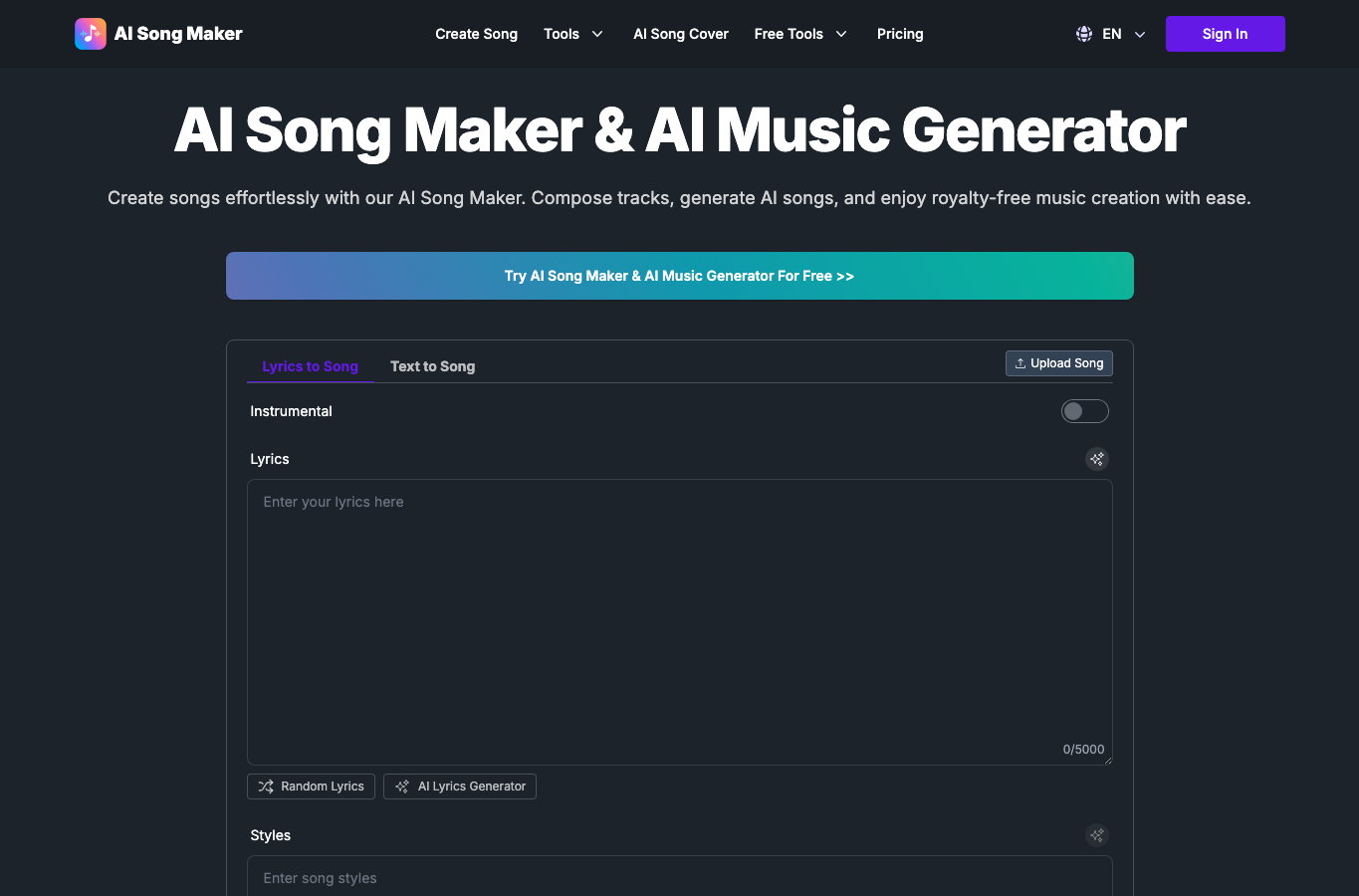Screen dimensions: 1359x896
Task: Open the EN language dropdown
Action: pyautogui.click(x=1111, y=34)
